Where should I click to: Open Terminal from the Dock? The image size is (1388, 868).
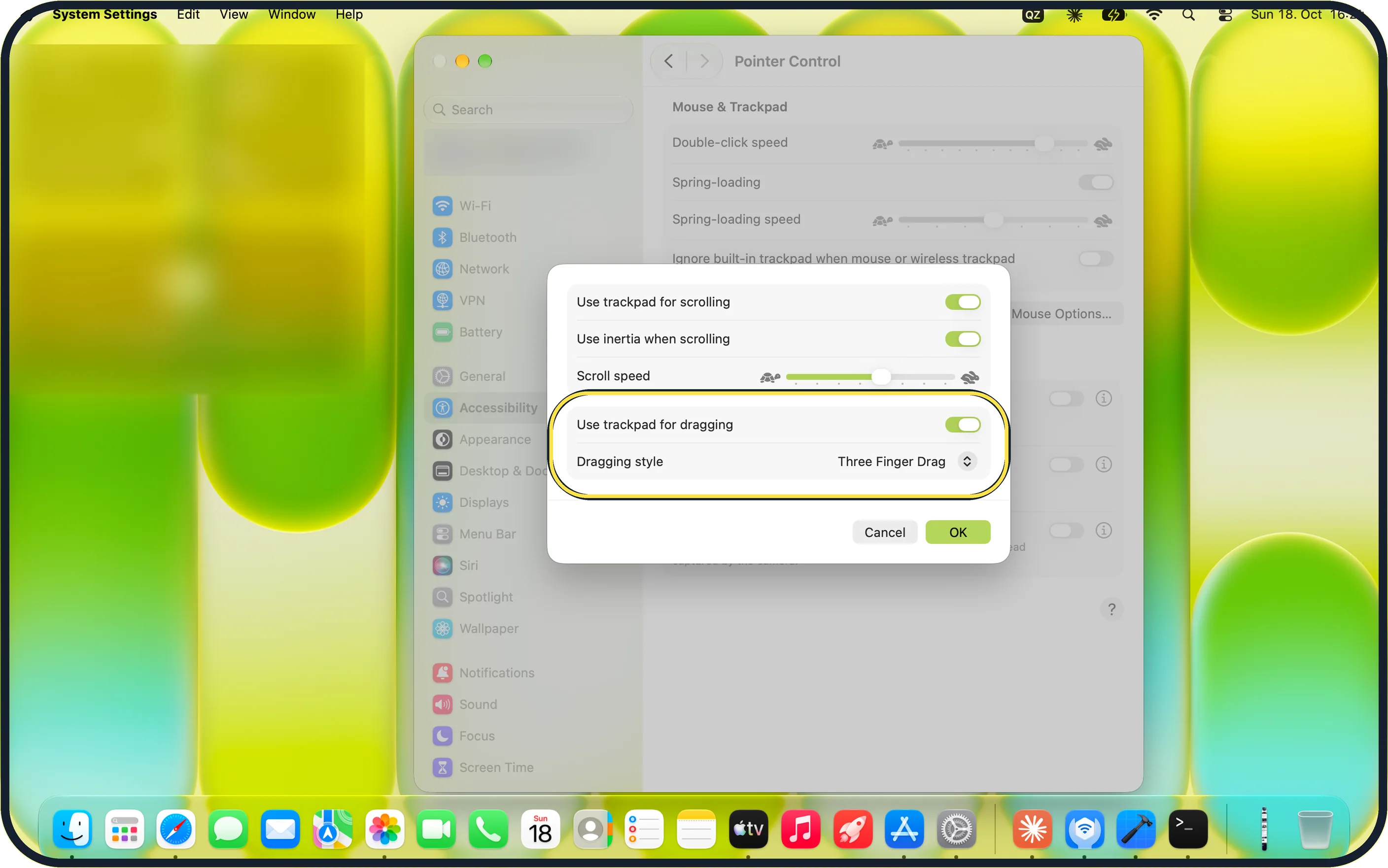pyautogui.click(x=1187, y=829)
